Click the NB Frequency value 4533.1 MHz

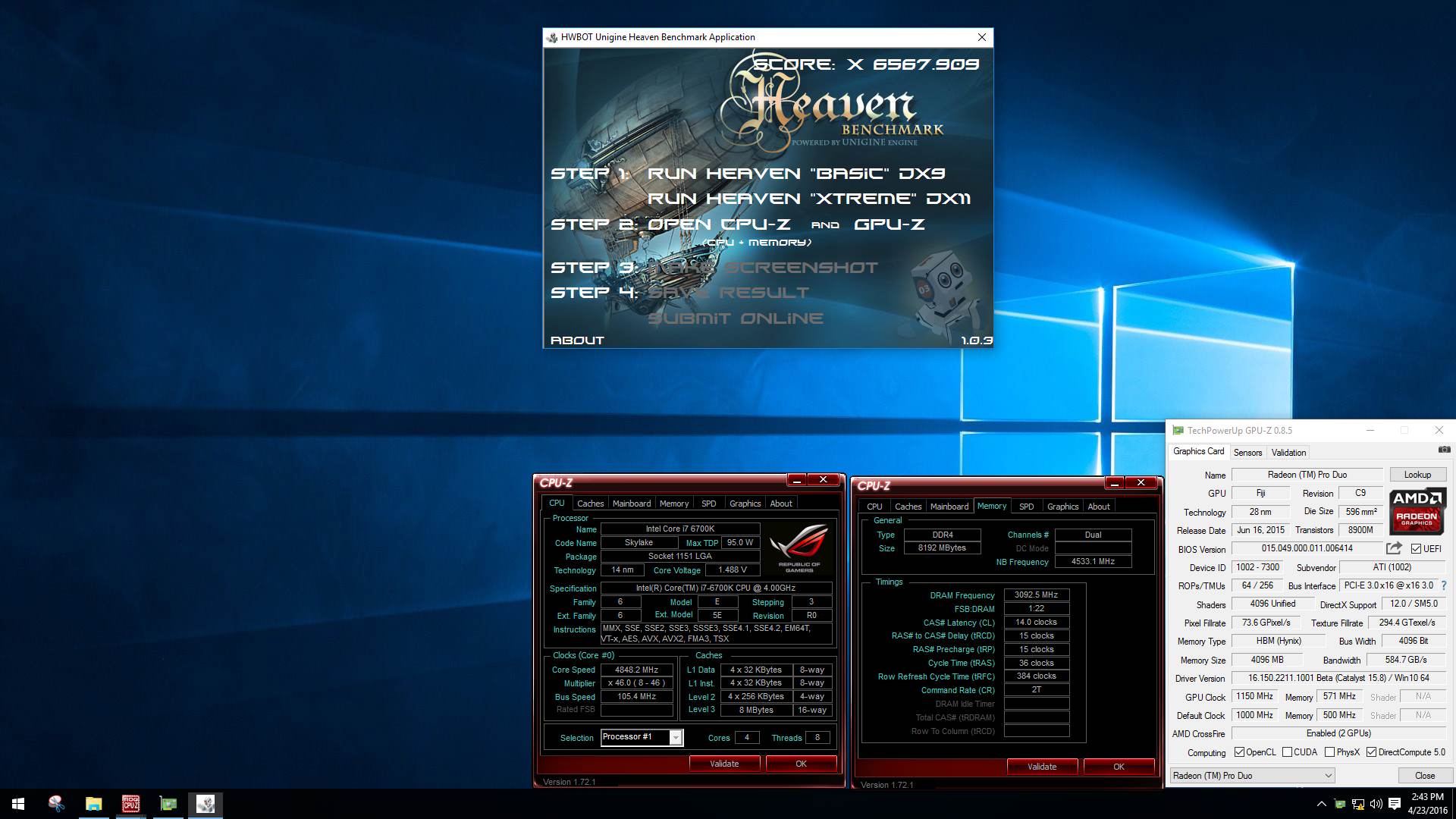[1093, 562]
